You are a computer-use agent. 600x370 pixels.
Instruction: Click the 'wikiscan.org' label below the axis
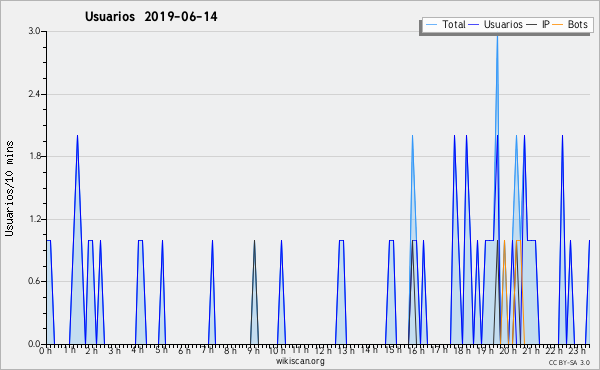pyautogui.click(x=300, y=361)
